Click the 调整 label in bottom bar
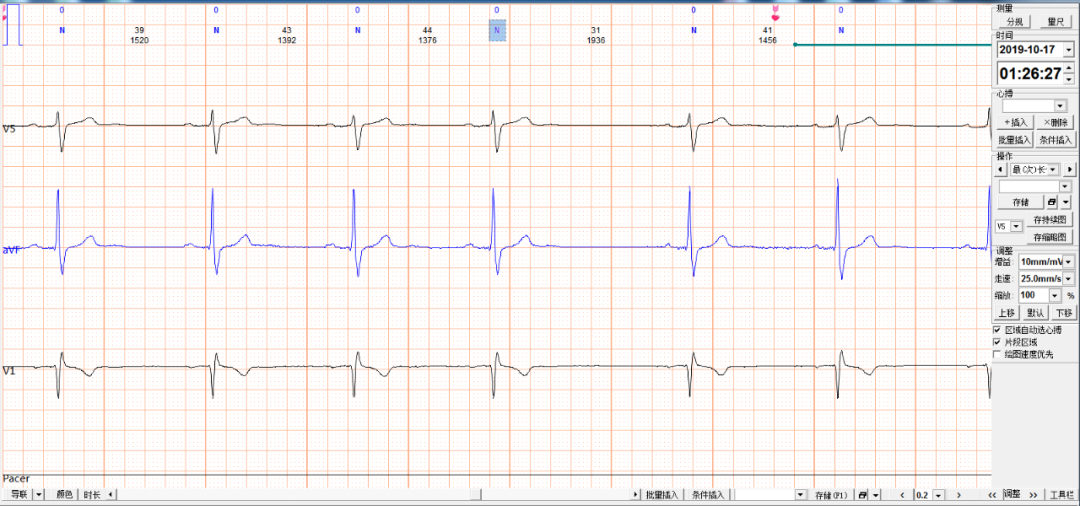The height and width of the screenshot is (506, 1080). tap(1012, 494)
